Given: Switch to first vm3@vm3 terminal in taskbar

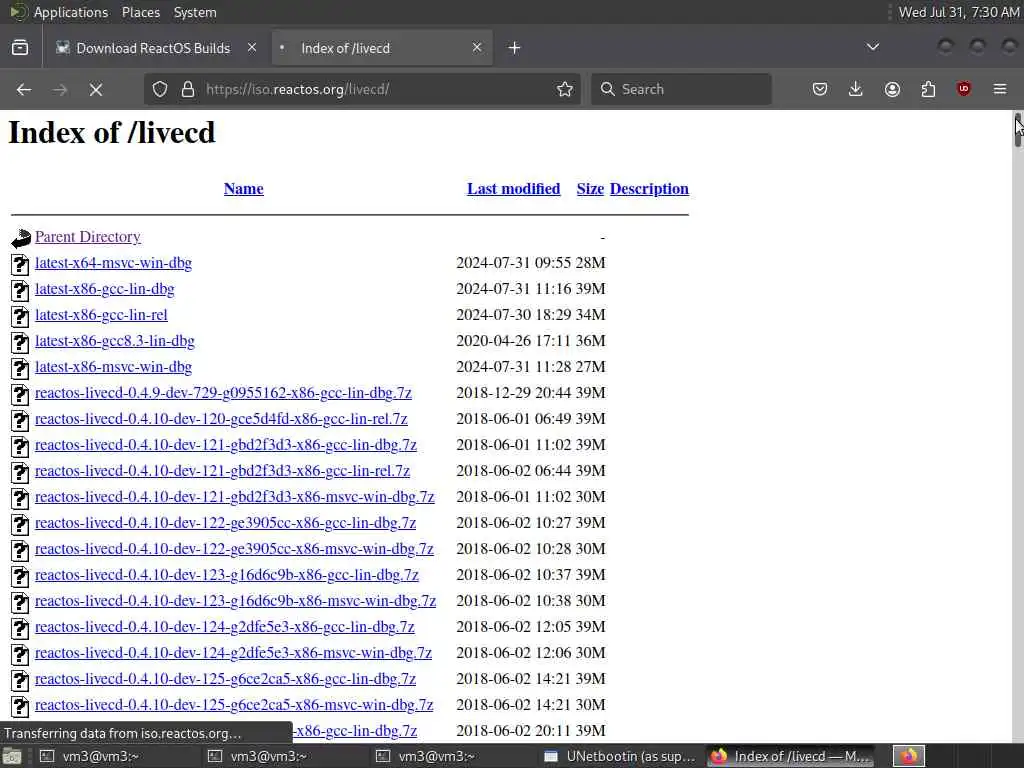Looking at the screenshot, I should pyautogui.click(x=90, y=756).
